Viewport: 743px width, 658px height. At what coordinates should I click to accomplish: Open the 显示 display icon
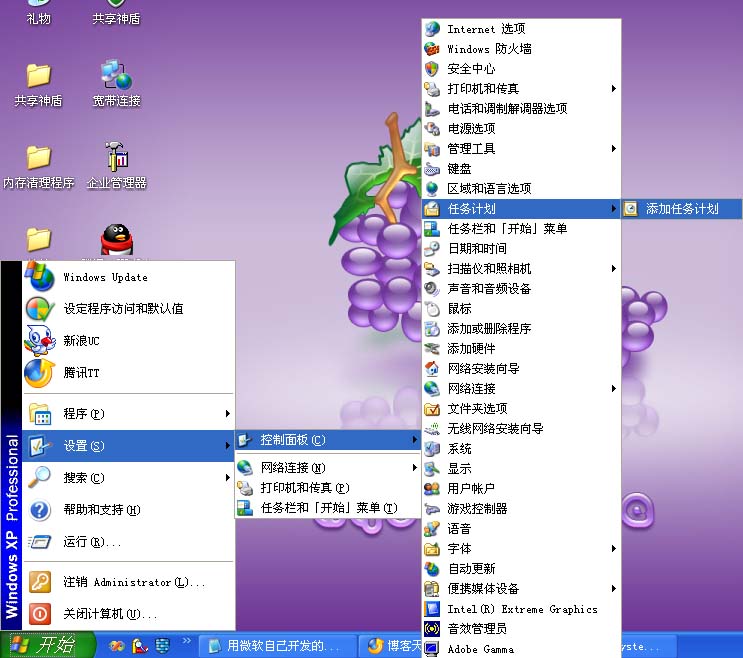coord(432,468)
